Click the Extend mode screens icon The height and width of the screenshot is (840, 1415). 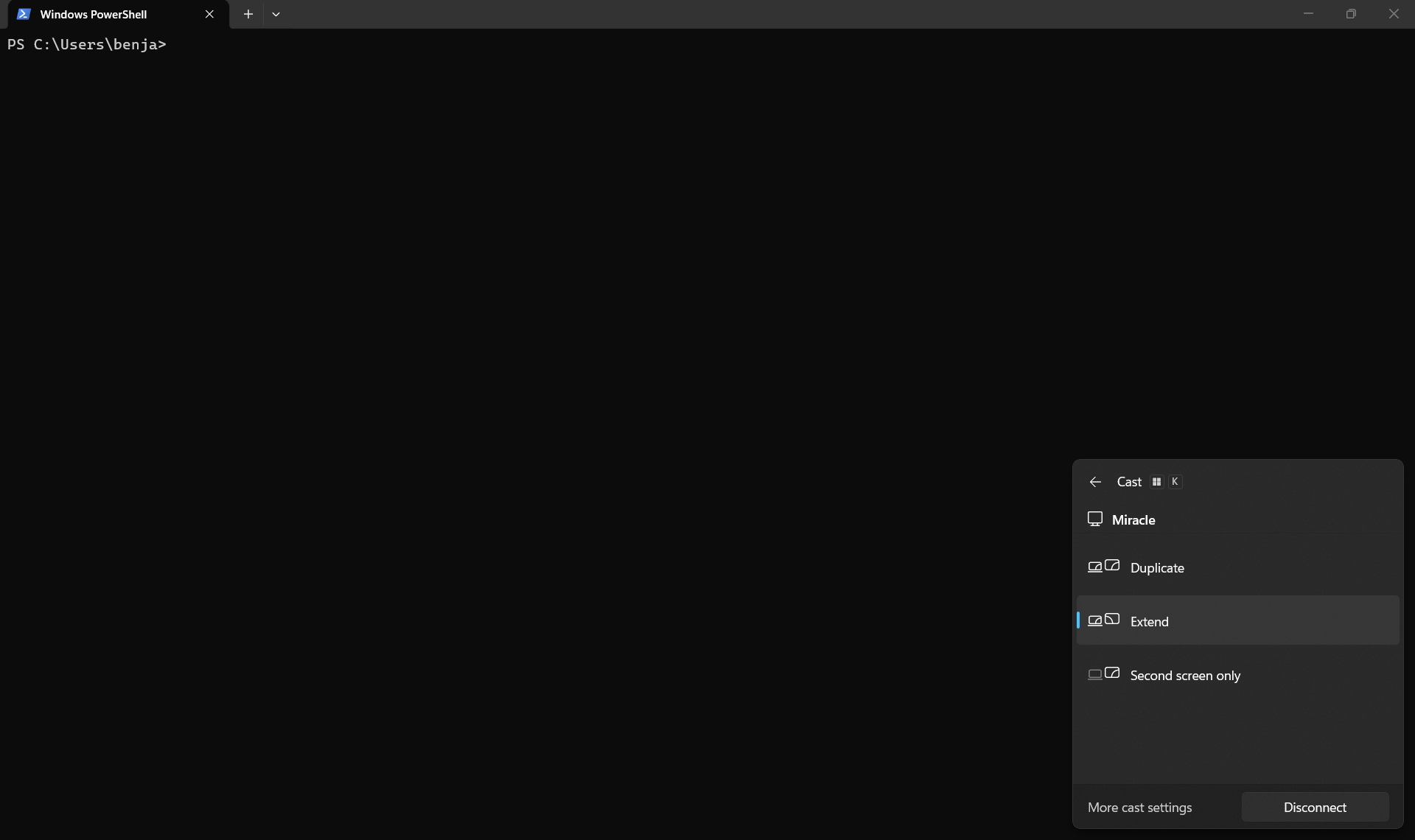(1103, 620)
